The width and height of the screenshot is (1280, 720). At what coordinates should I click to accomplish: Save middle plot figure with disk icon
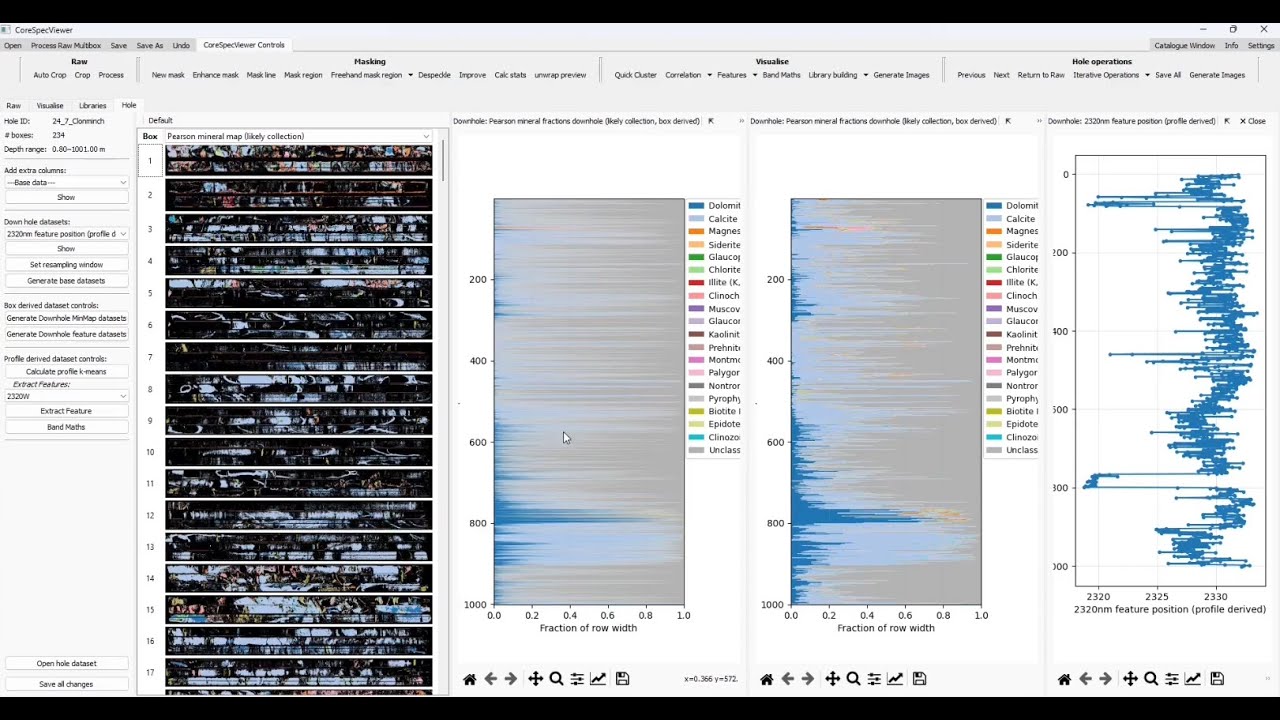click(x=919, y=679)
